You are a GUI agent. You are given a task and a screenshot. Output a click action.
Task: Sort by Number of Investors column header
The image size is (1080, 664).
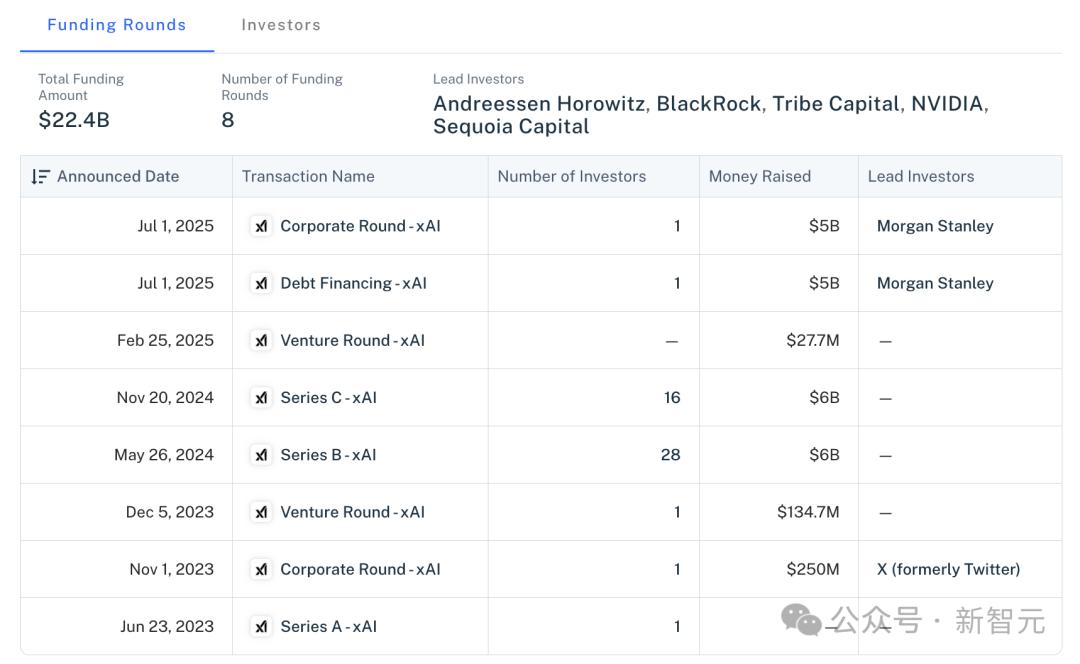click(572, 176)
